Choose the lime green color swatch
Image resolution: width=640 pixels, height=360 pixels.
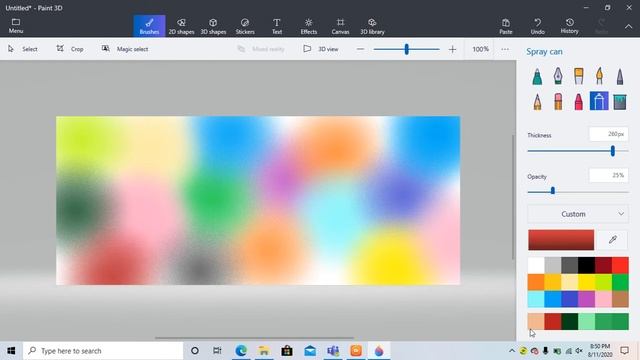click(x=603, y=282)
